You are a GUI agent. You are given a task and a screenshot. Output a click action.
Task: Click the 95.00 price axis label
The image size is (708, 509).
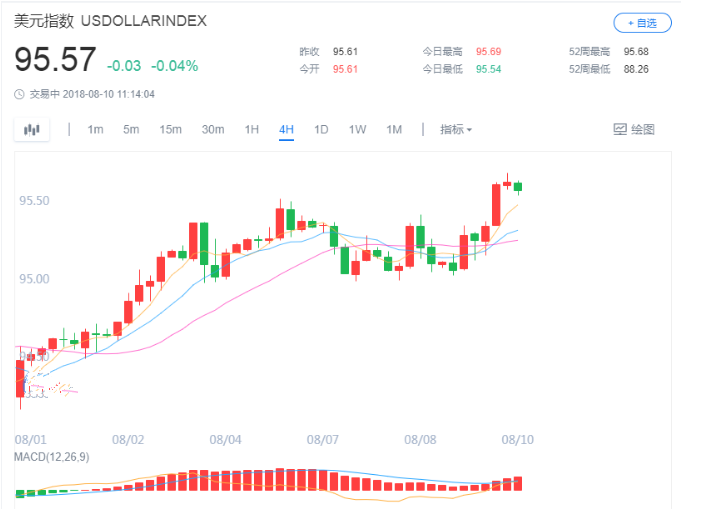34,279
